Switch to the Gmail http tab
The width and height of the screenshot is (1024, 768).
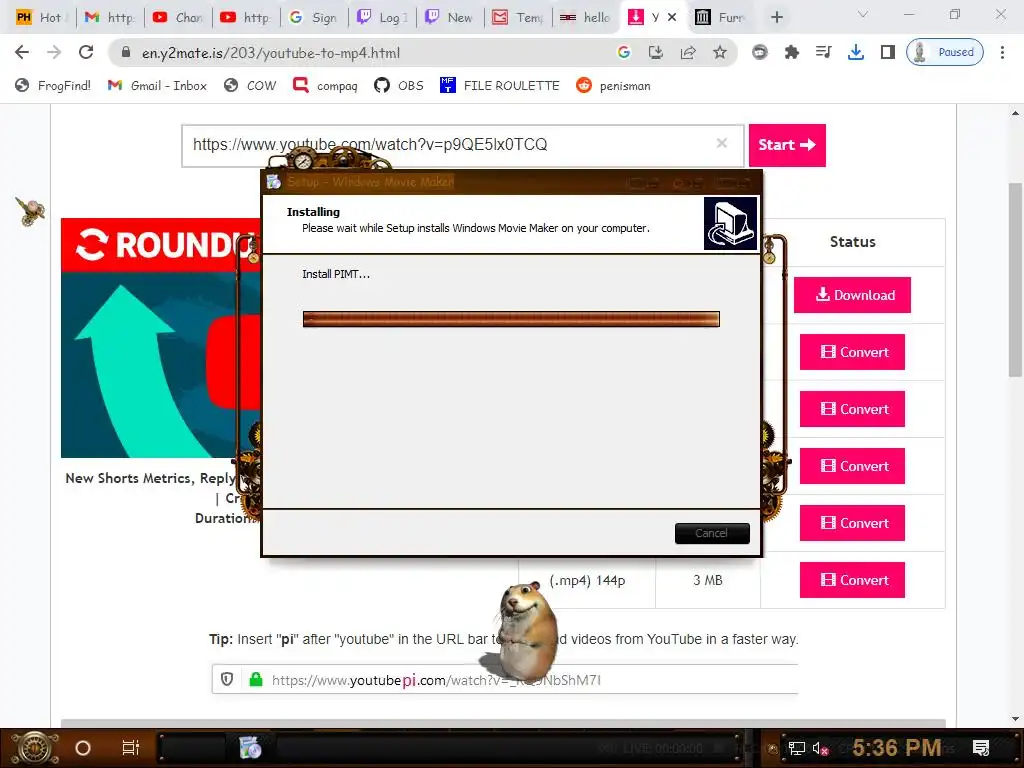[110, 18]
